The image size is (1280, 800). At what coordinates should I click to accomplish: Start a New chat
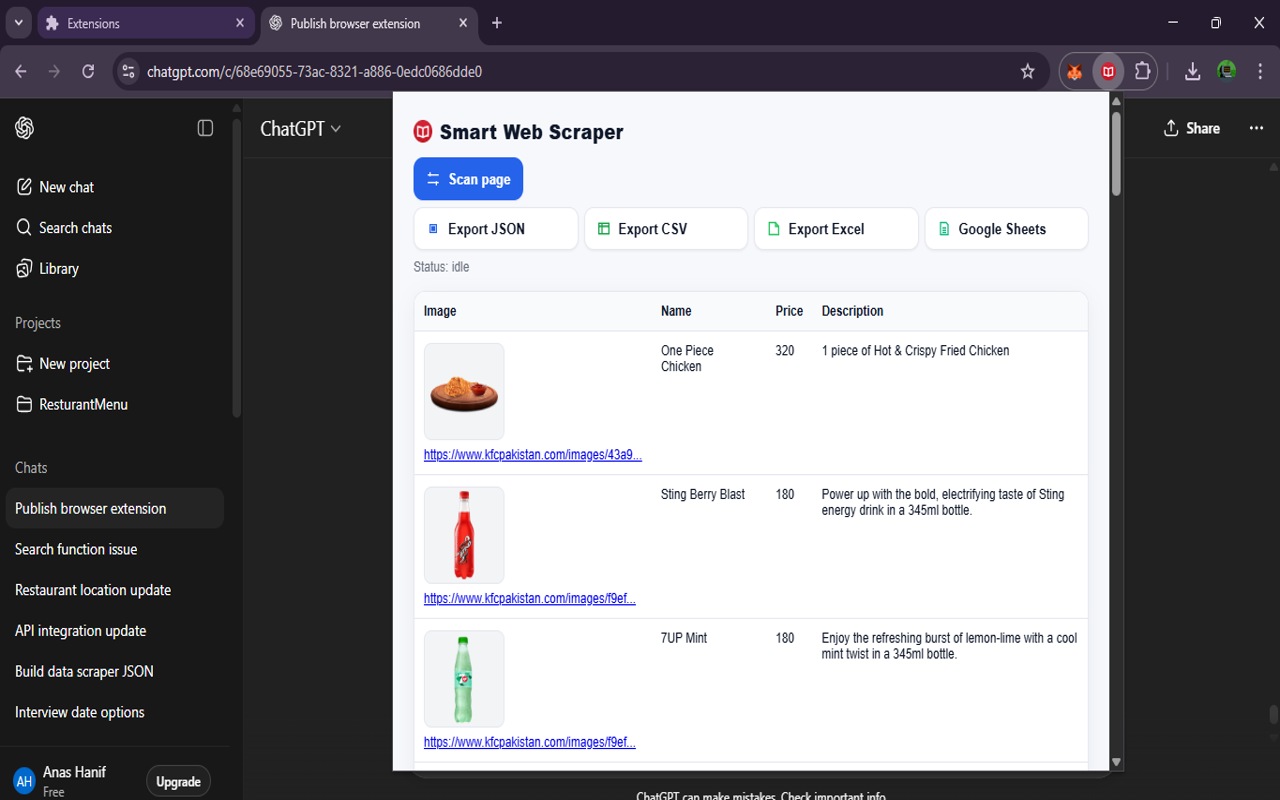115,187
